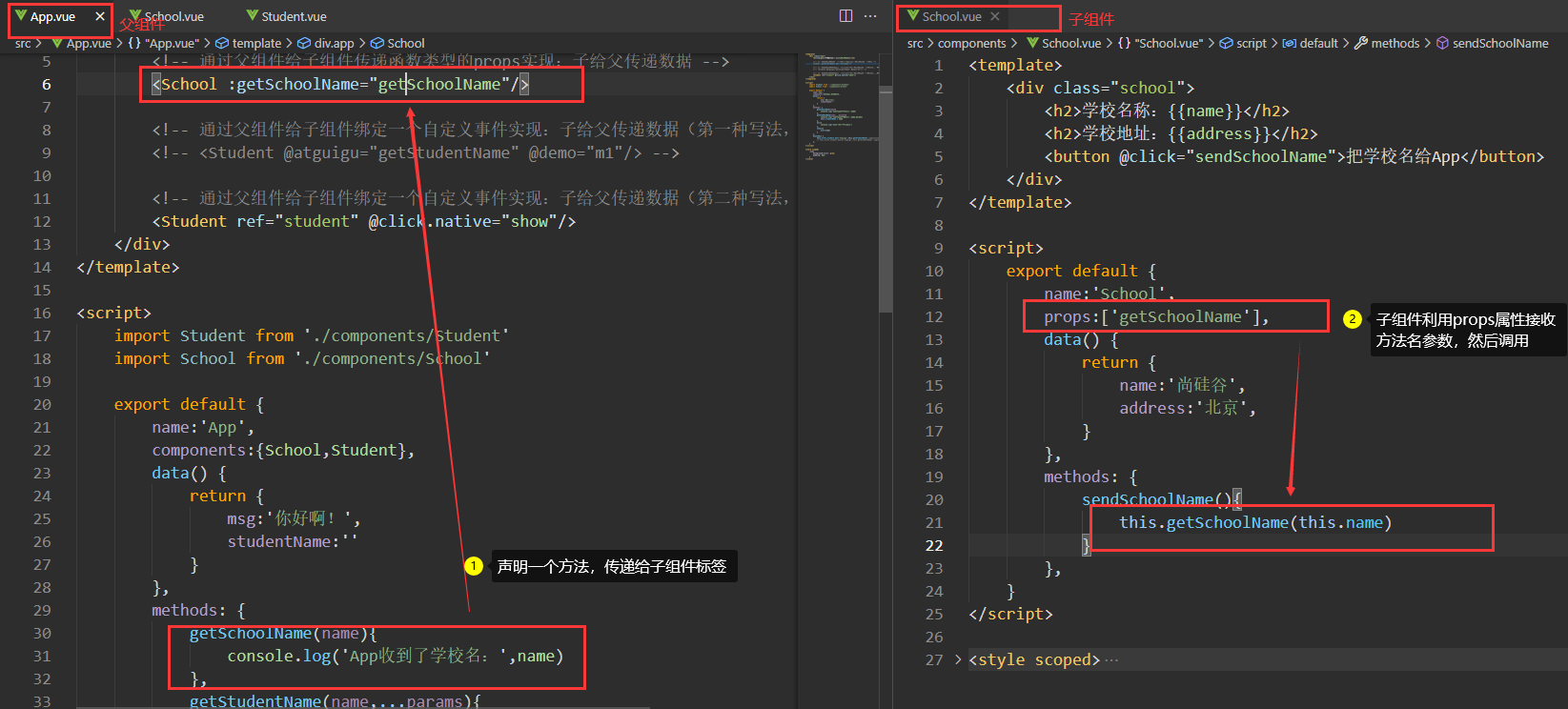Expand the folded style scoped block arrow

pyautogui.click(x=958, y=659)
